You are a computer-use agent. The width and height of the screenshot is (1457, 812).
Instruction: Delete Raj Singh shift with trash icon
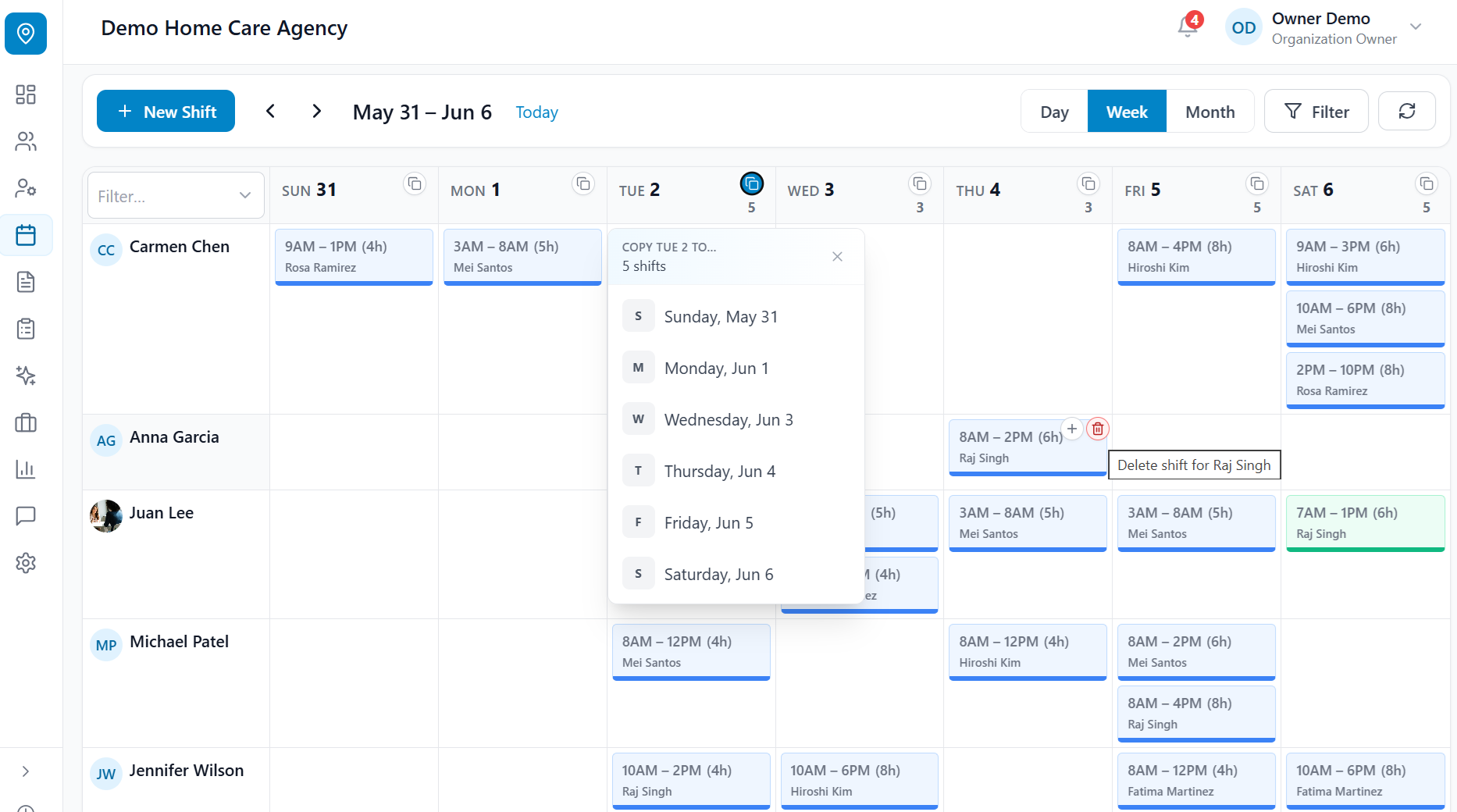[x=1098, y=429]
